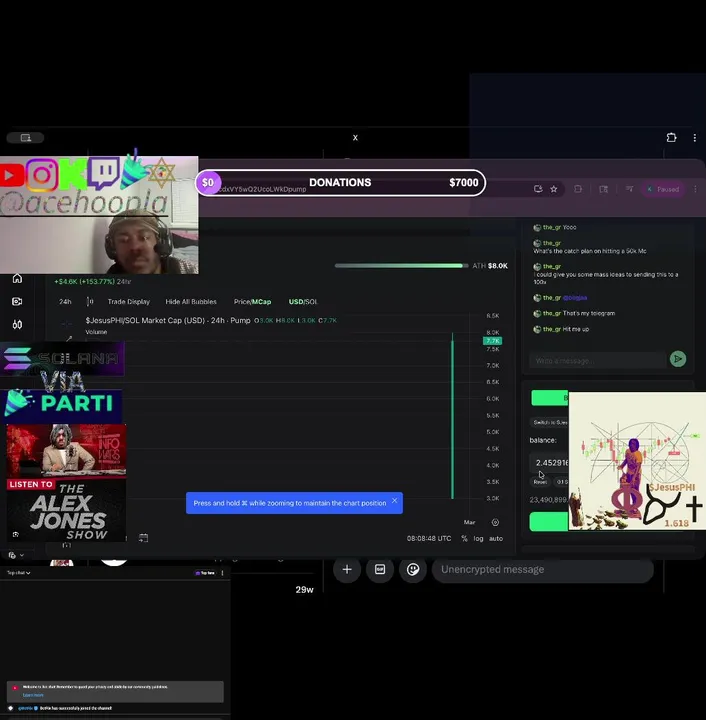Focus the Write a message chat field
The image size is (706, 720).
click(598, 360)
